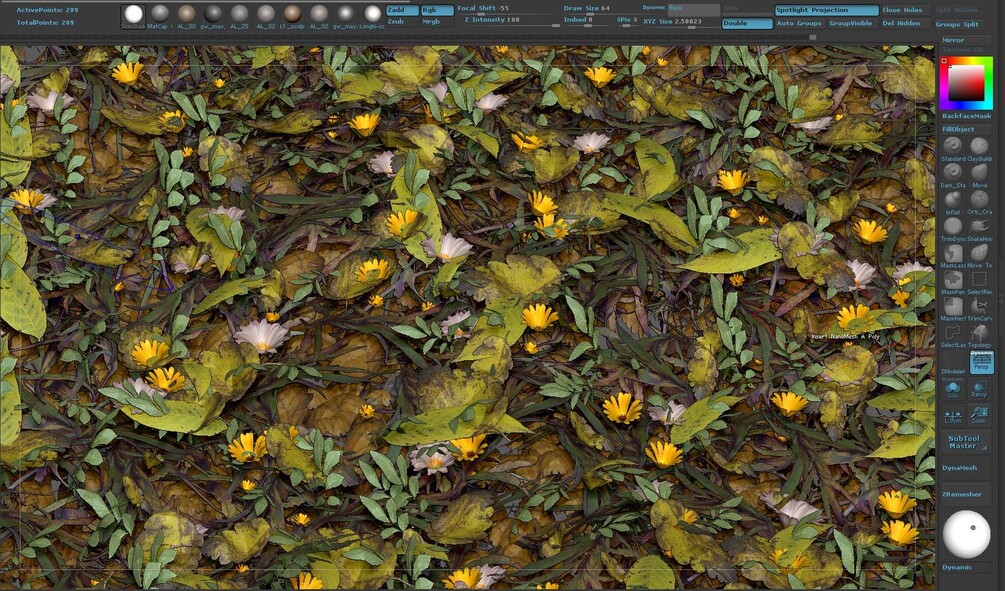Activate the MaskPen brush icon
Viewport: 1005px width, 591px height.
(952, 279)
